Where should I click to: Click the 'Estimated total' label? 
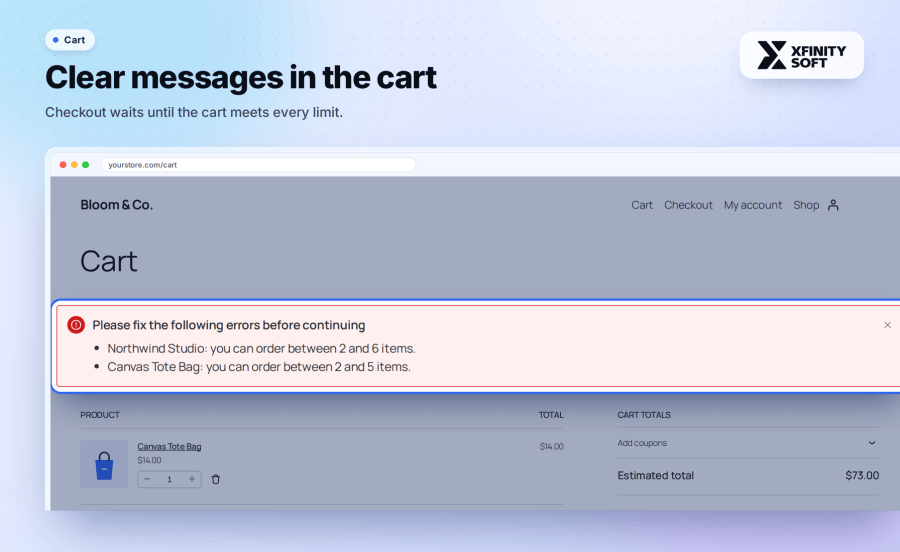(655, 475)
